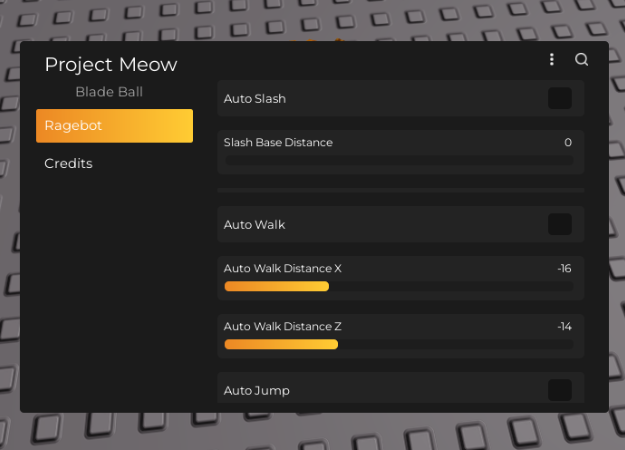Click the Auto Walk label text
Image resolution: width=625 pixels, height=450 pixels.
254,225
